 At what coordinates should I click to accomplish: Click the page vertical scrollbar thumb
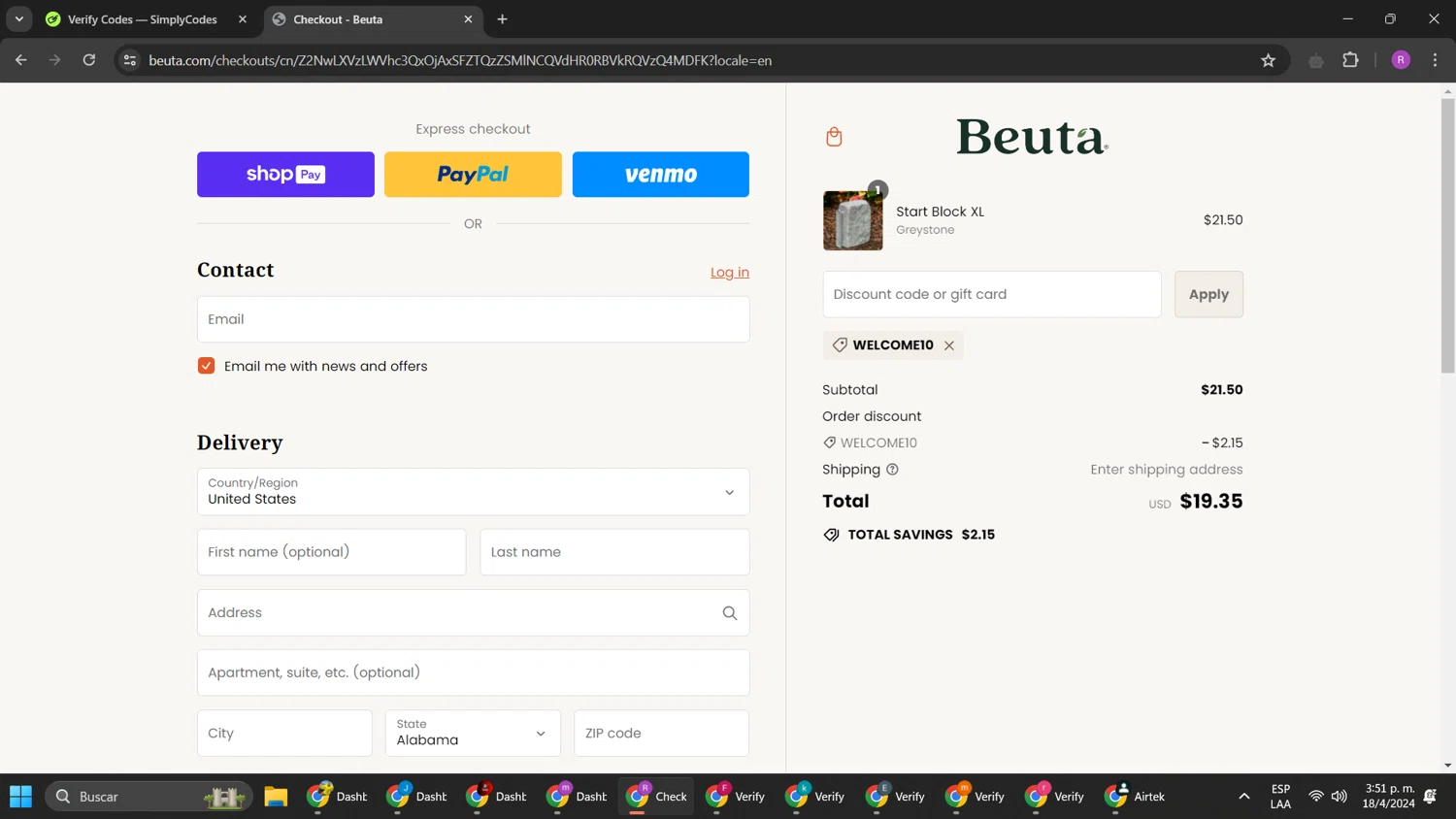point(1447,235)
